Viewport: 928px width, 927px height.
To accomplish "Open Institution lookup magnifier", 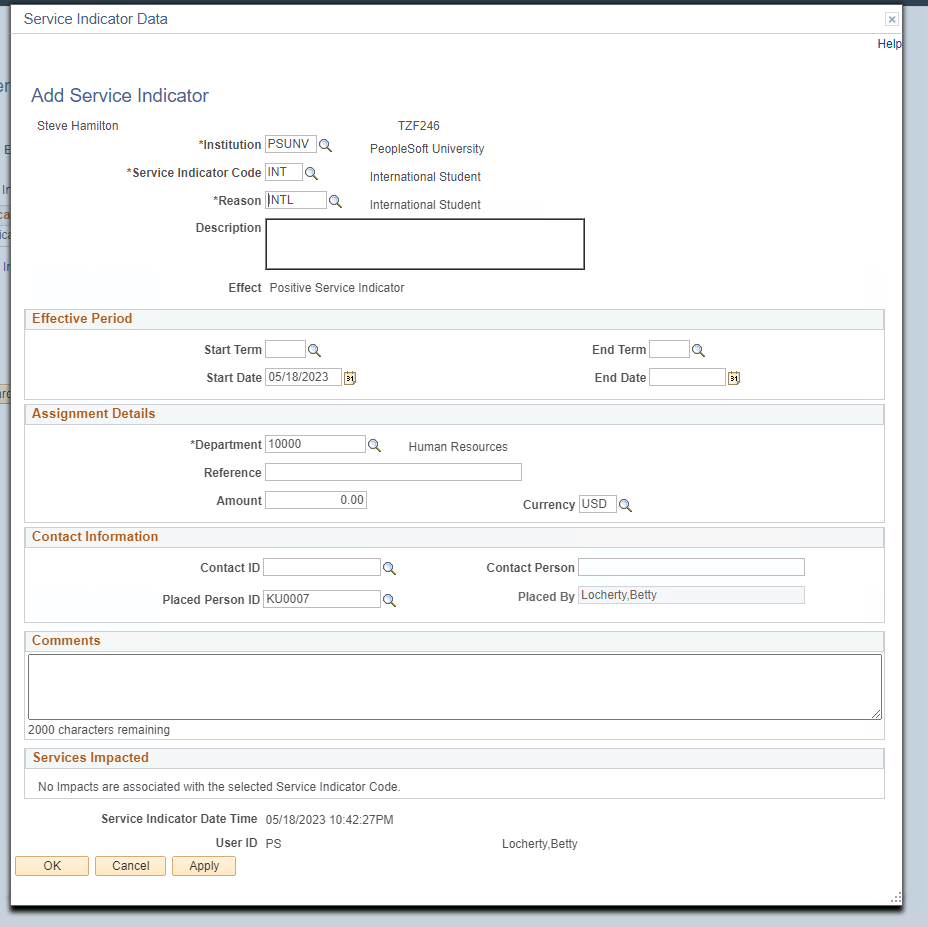I will 326,145.
